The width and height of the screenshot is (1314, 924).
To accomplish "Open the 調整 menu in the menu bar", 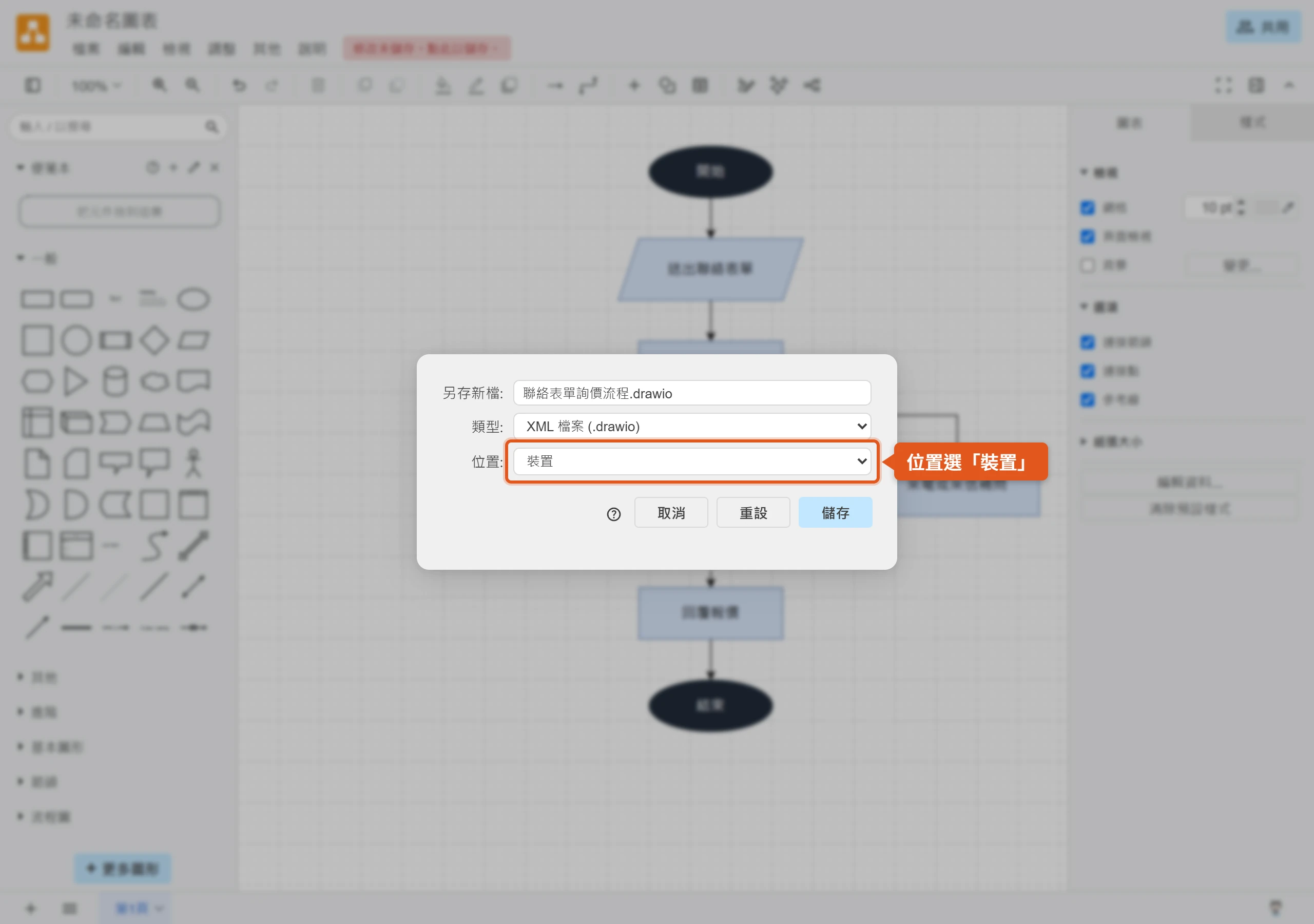I will (x=221, y=49).
